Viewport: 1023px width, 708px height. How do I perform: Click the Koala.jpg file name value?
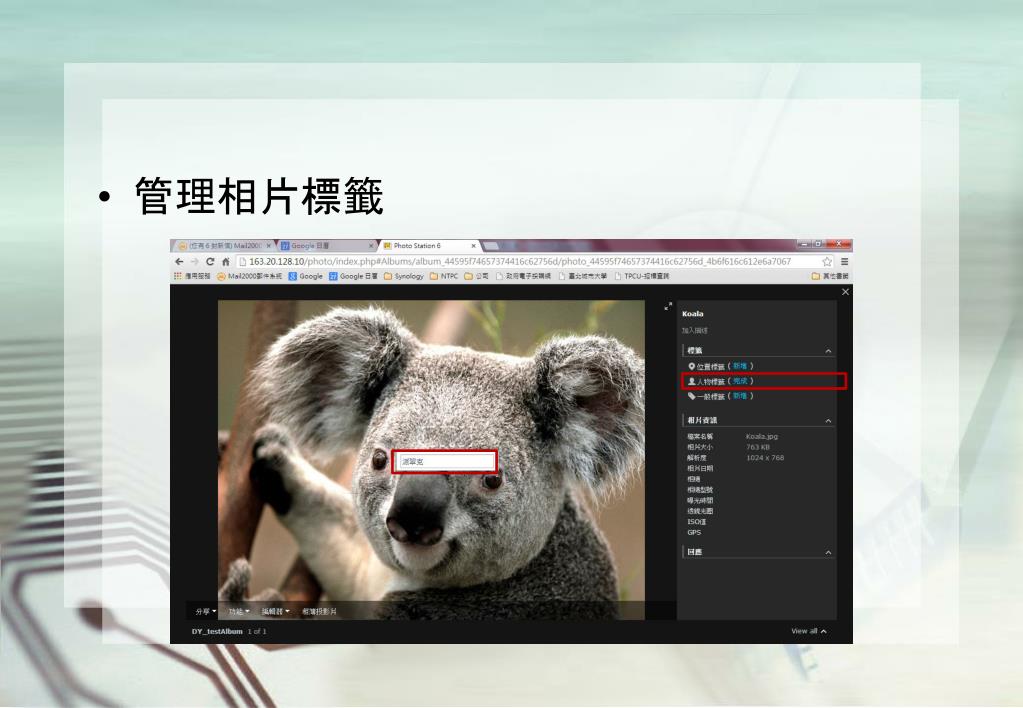[762, 437]
